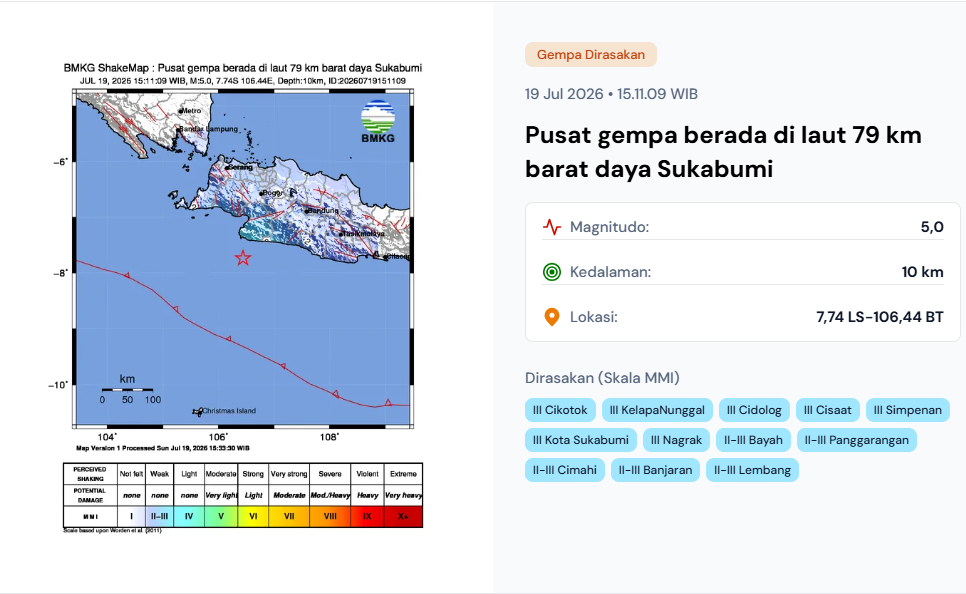
Task: Click the red magnitude pulse icon
Action: pos(552,227)
